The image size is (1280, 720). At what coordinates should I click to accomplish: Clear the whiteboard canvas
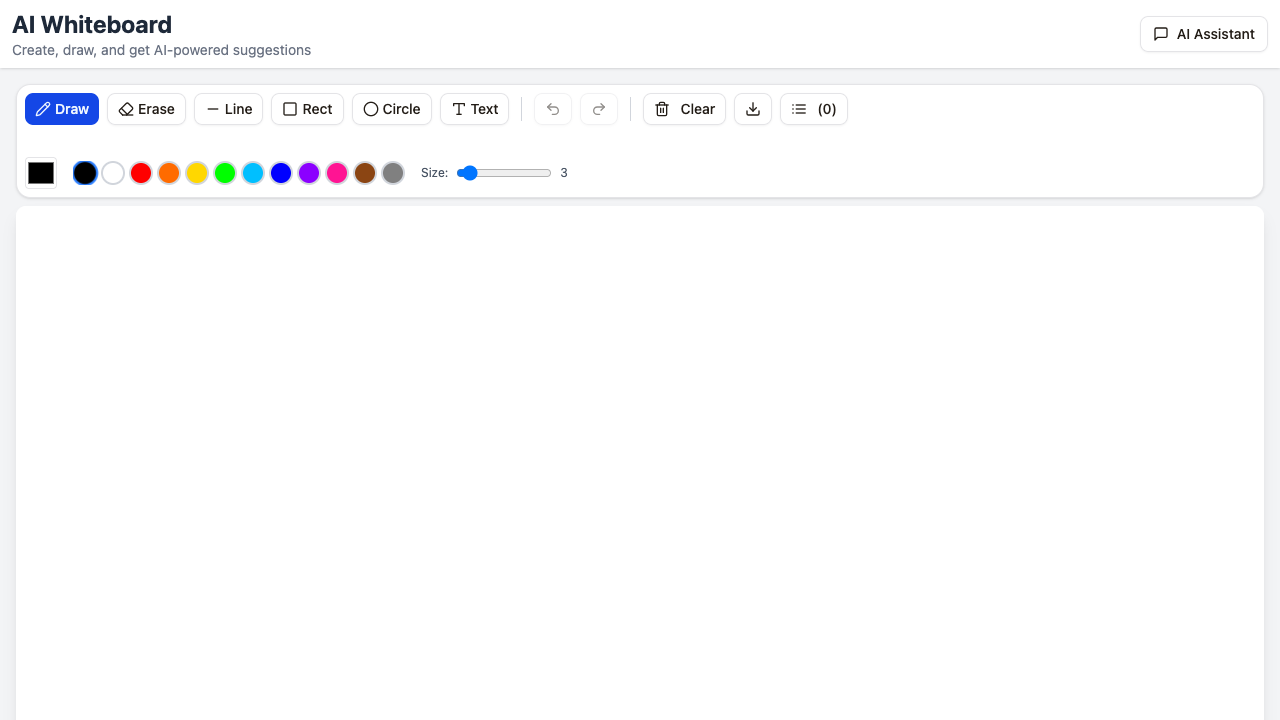[x=684, y=109]
